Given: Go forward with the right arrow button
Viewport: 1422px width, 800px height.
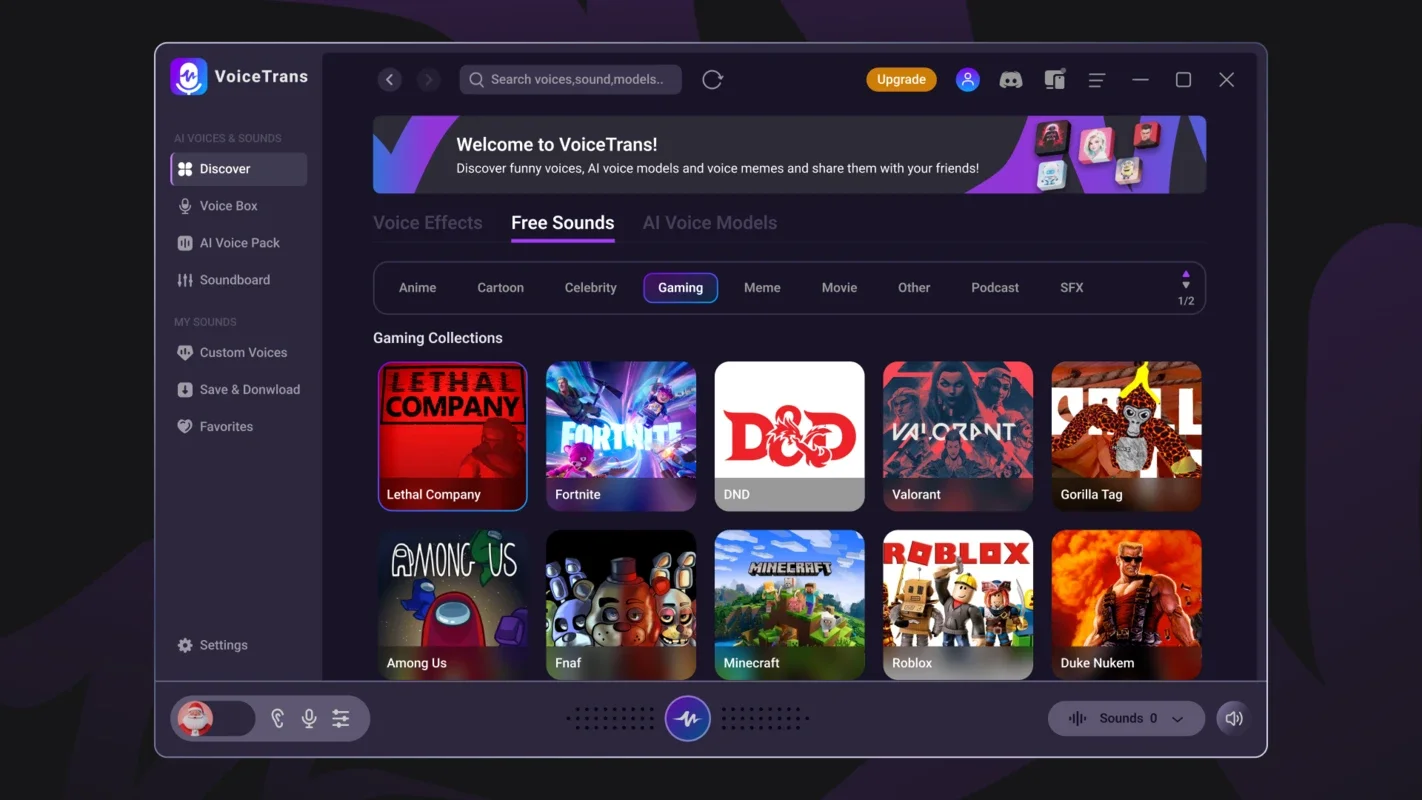Looking at the screenshot, I should click(x=428, y=80).
